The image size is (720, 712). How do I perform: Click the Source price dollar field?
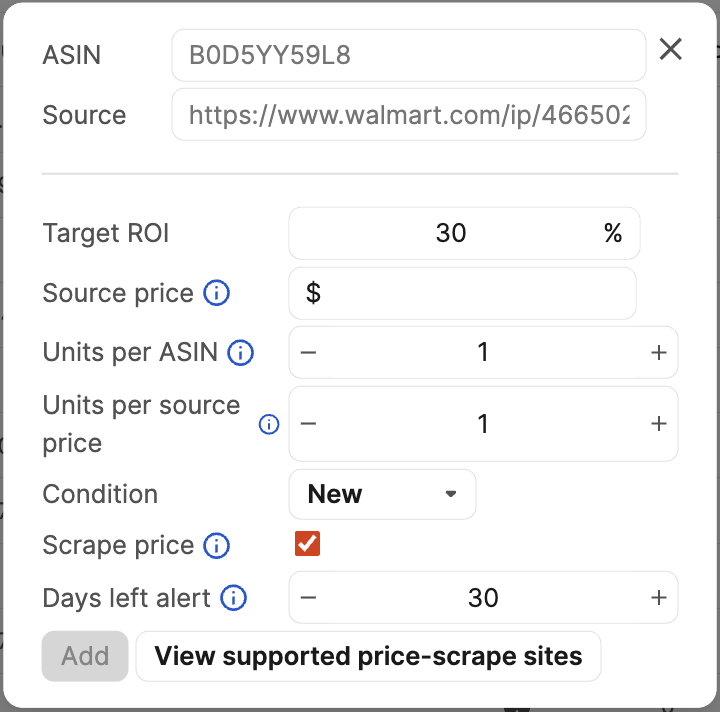tap(462, 293)
